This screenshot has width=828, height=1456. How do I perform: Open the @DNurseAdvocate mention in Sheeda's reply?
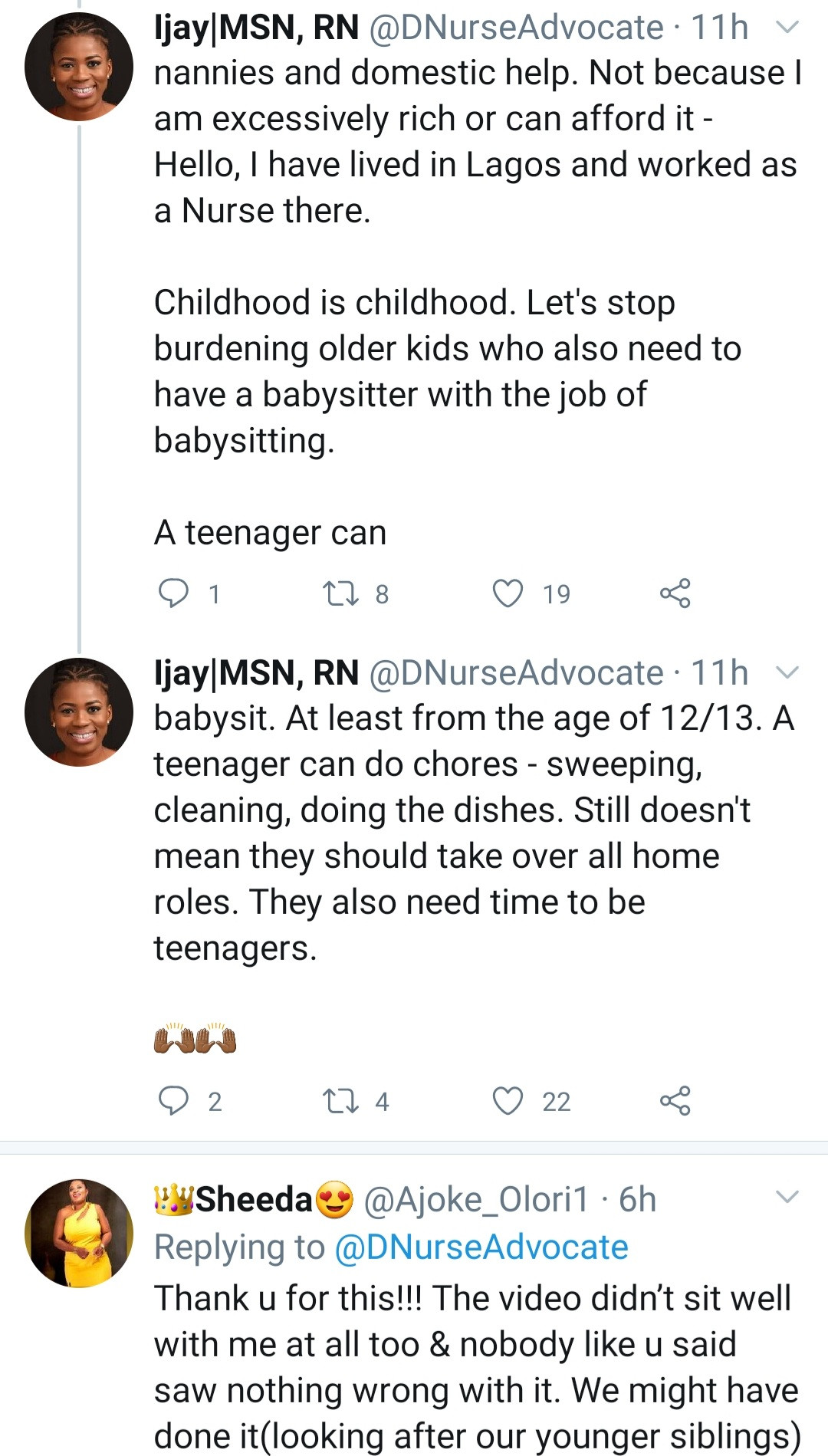tap(481, 1247)
